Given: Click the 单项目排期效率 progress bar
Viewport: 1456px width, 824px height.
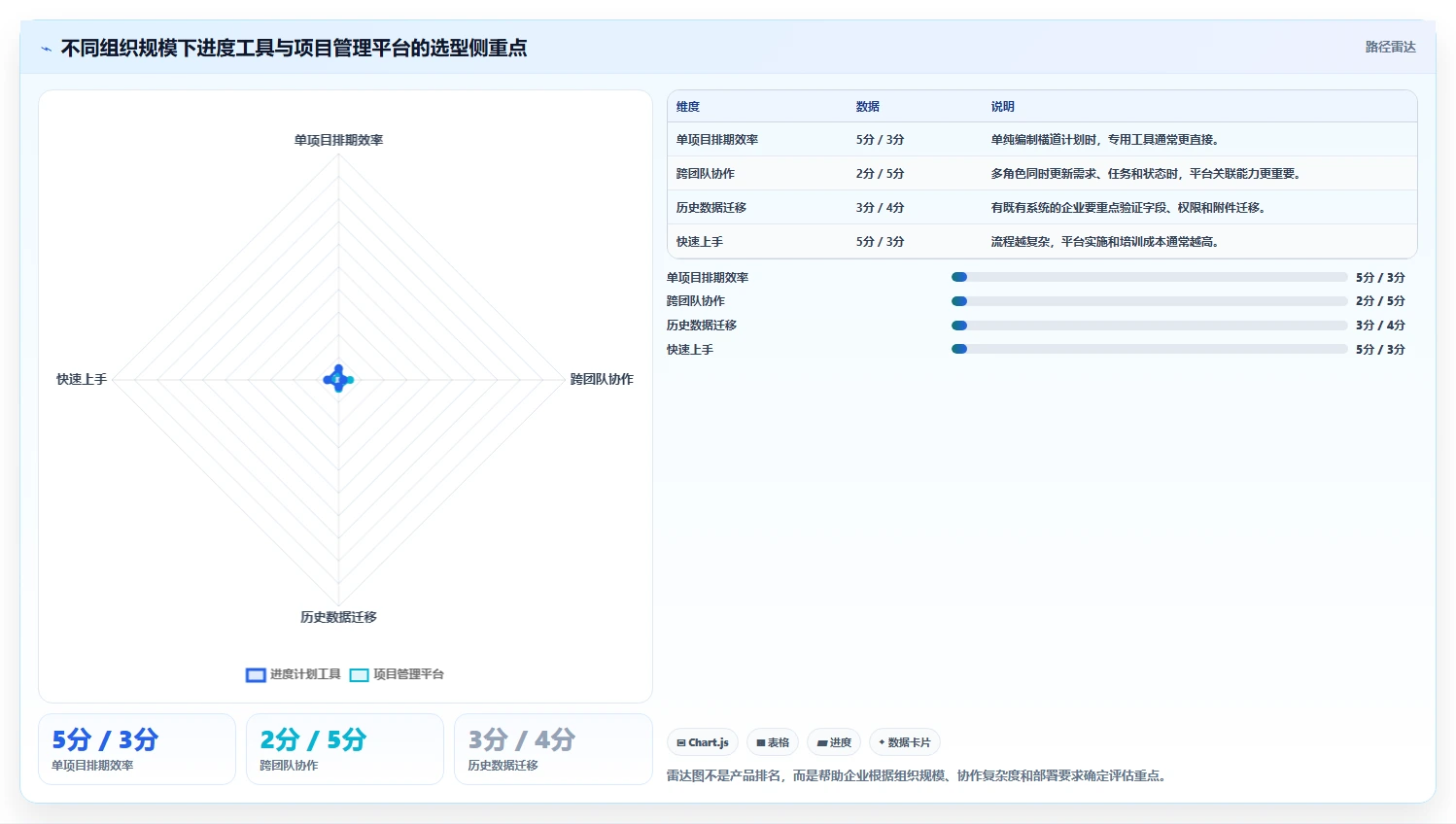Looking at the screenshot, I should click(x=1150, y=277).
